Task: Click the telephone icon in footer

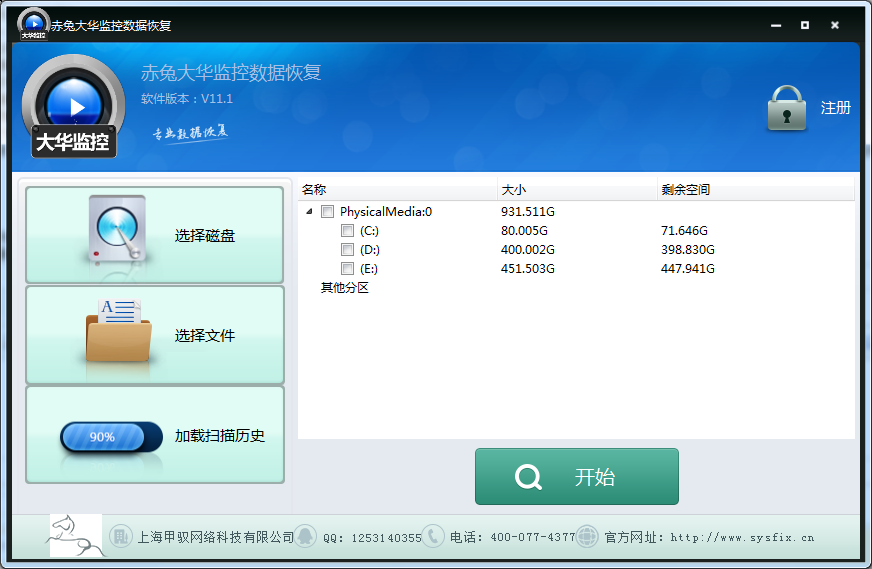Action: [x=433, y=536]
